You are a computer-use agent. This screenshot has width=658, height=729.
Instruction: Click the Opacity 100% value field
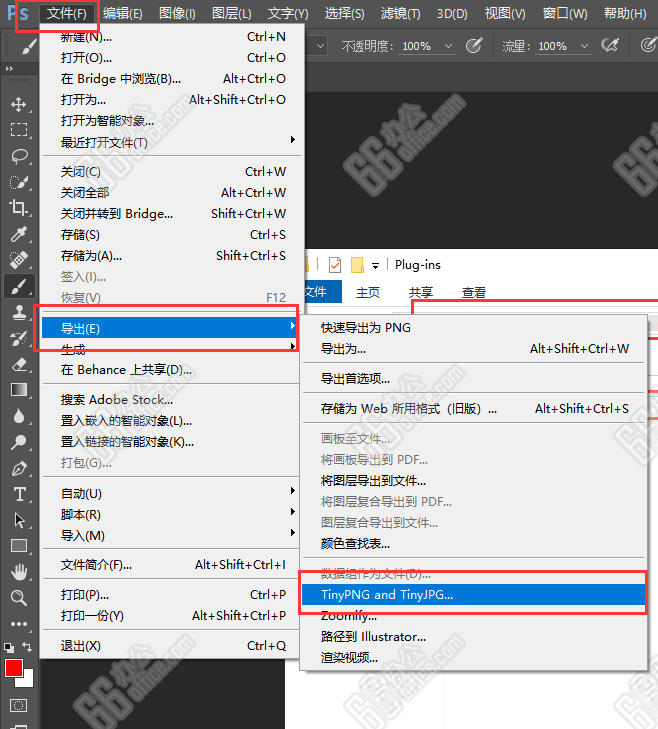click(417, 46)
